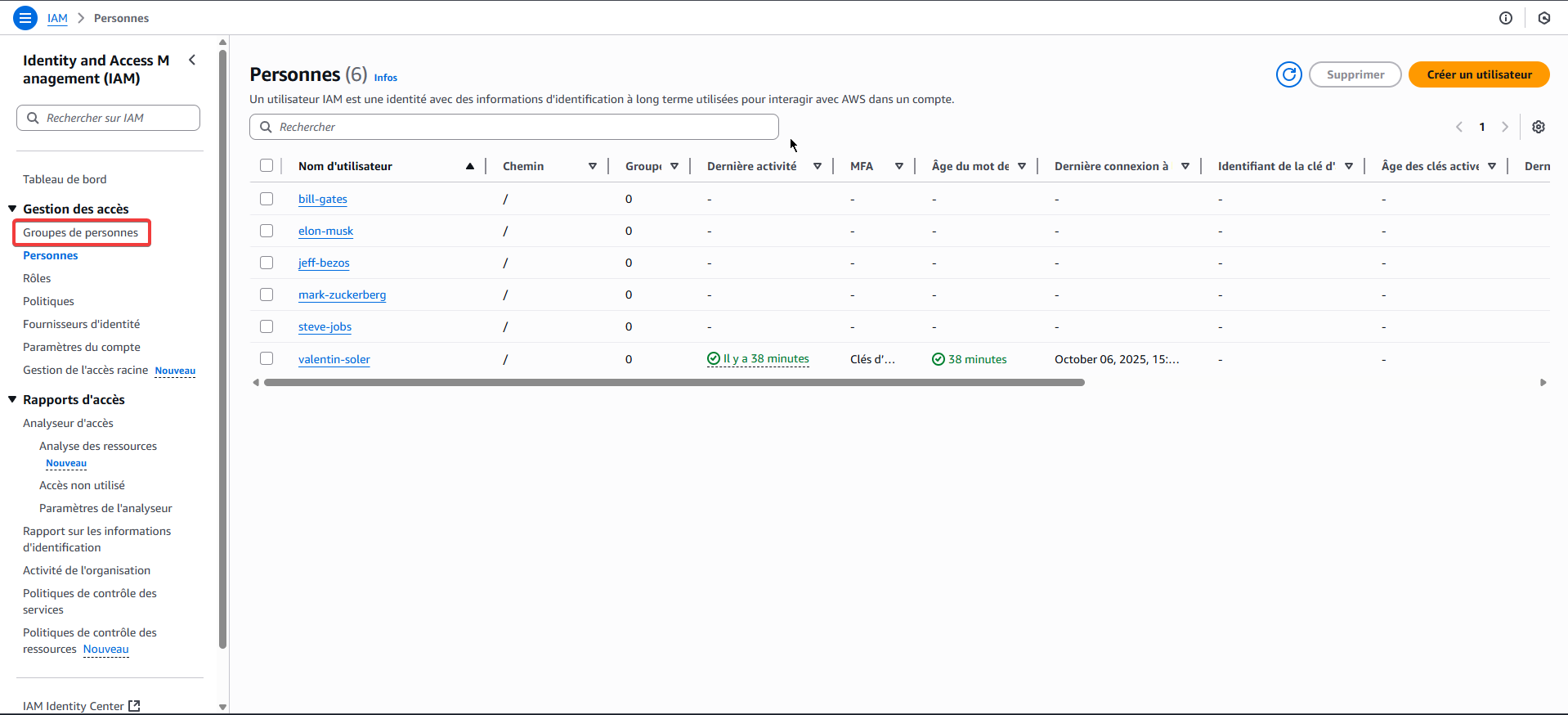Open the mark-zuckerberg user link
1568x715 pixels.
pyautogui.click(x=342, y=295)
